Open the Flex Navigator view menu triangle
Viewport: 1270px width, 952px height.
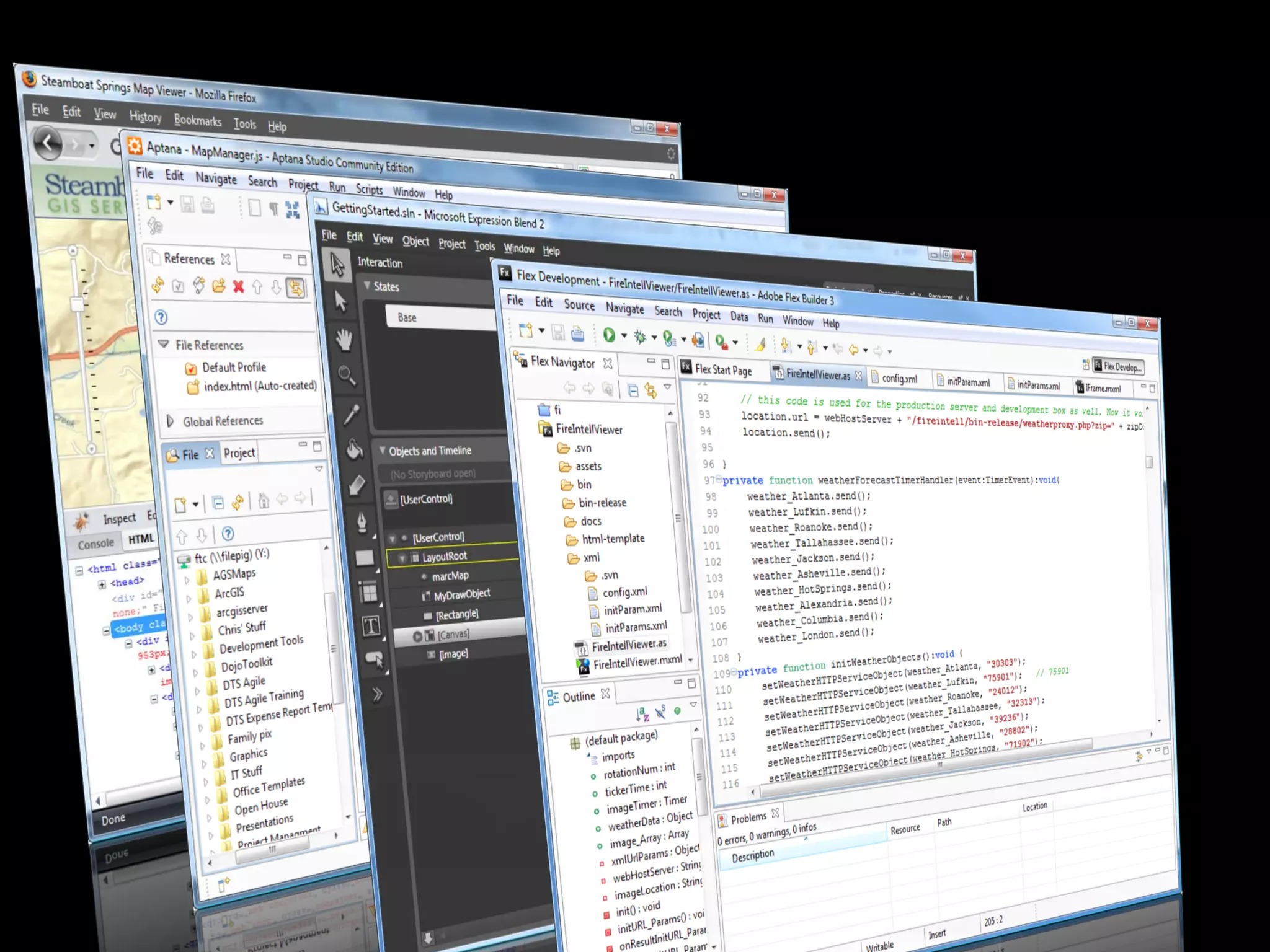pyautogui.click(x=667, y=387)
